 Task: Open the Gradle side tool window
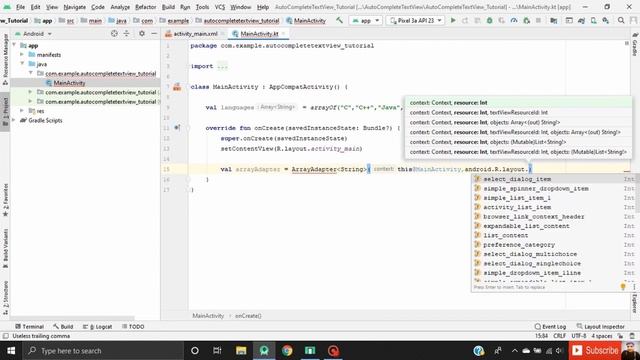[x=635, y=44]
